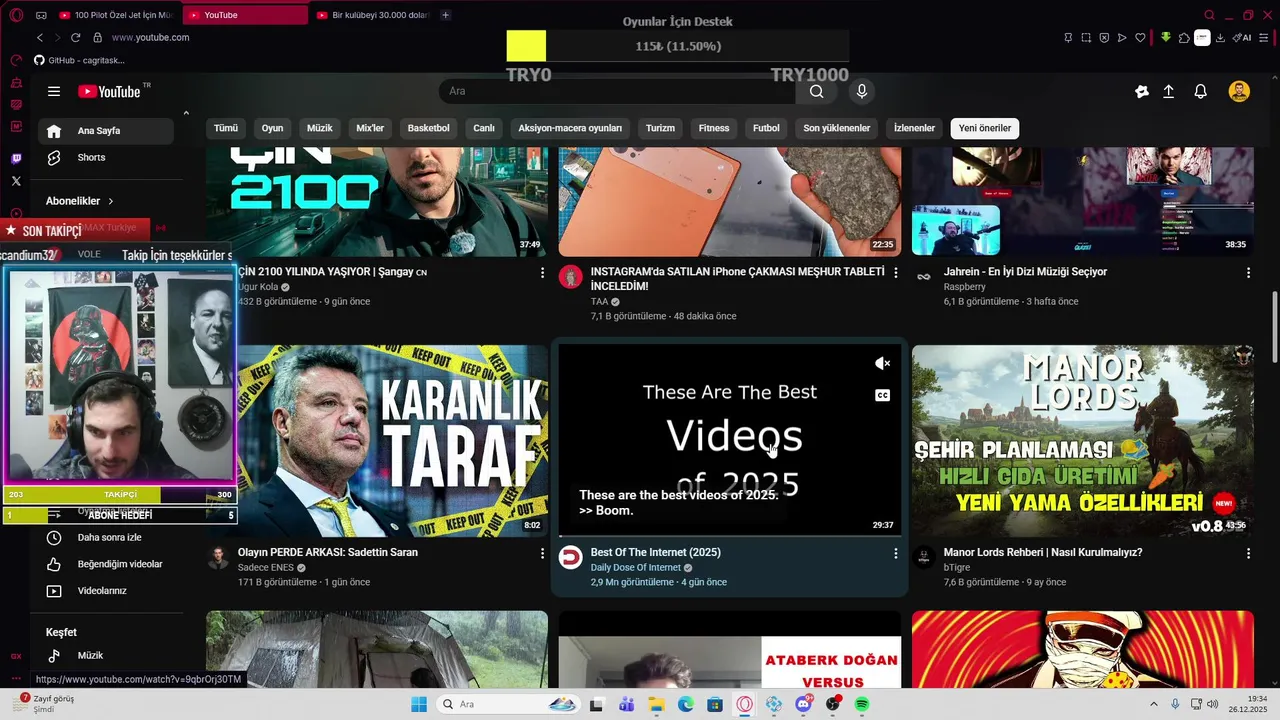Open YouTube notifications bell

click(x=1201, y=91)
